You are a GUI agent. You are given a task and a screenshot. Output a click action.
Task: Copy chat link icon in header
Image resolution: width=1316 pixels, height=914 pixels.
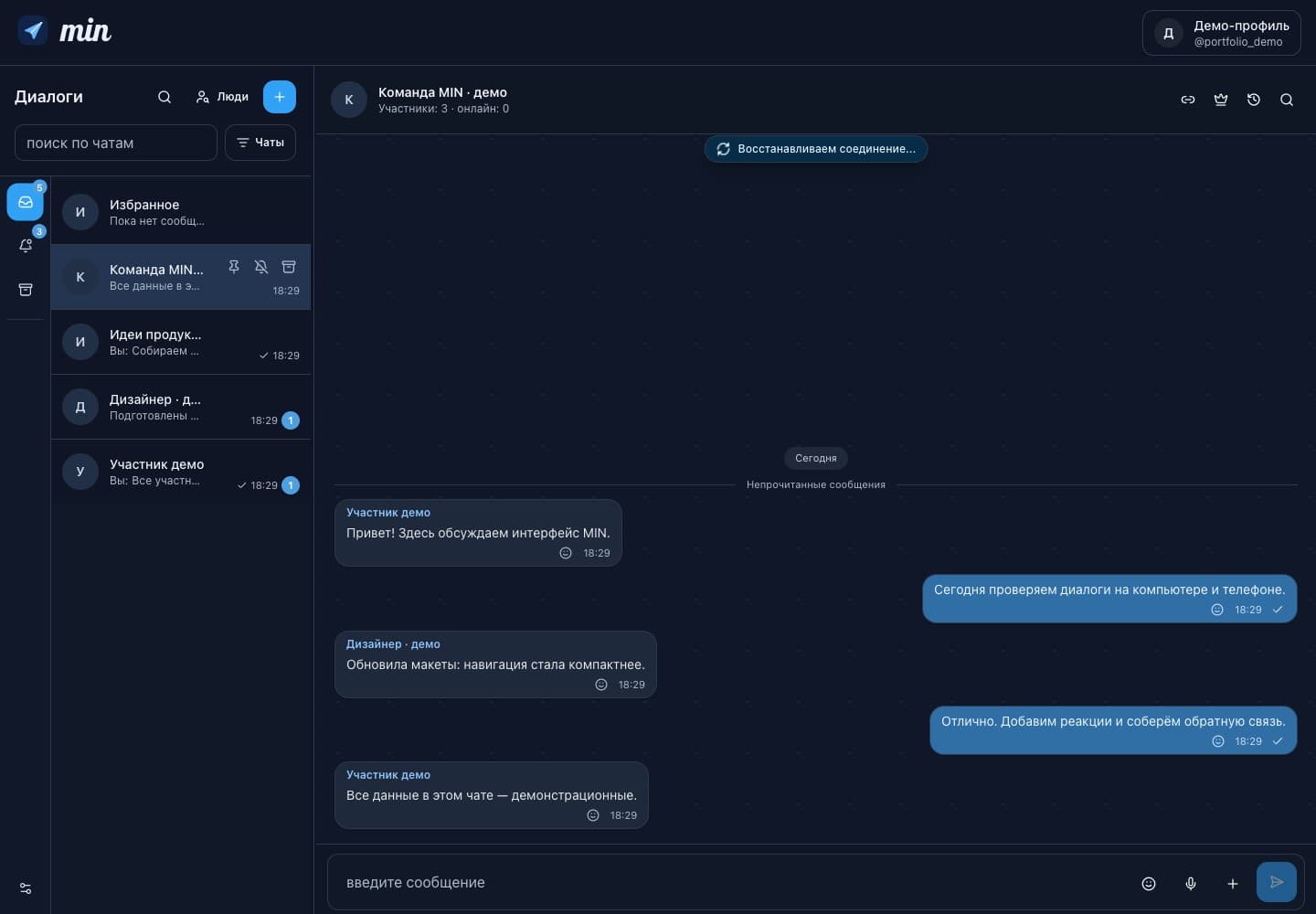pyautogui.click(x=1188, y=100)
